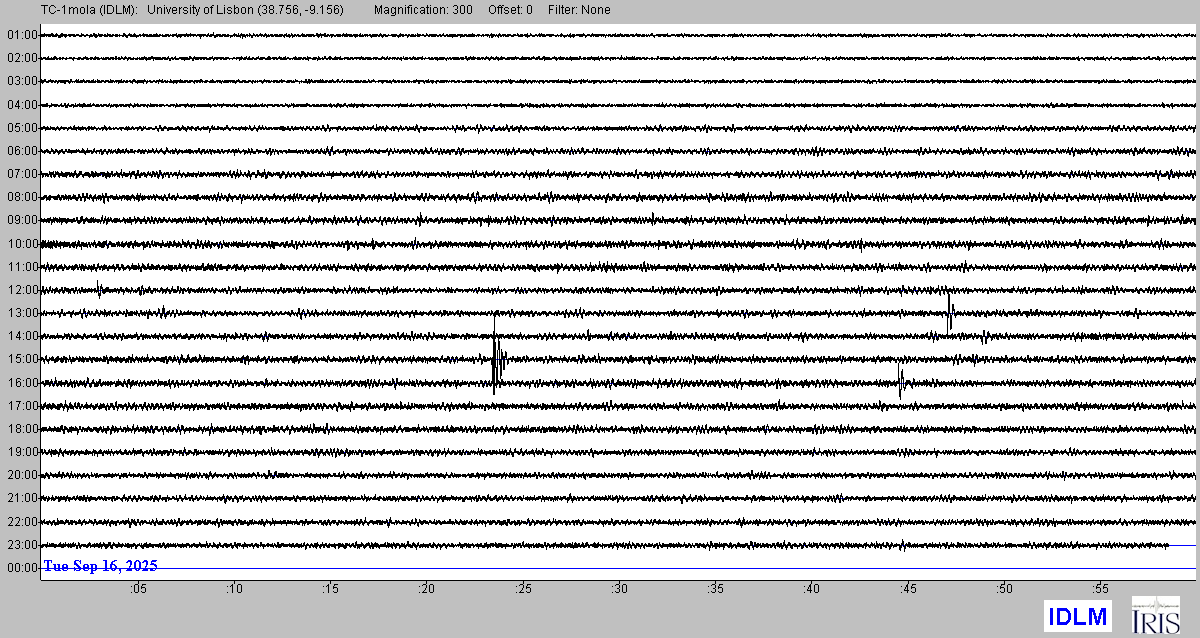The height and width of the screenshot is (638, 1200).
Task: Select the 01:00 hour label
Action: click(x=21, y=35)
